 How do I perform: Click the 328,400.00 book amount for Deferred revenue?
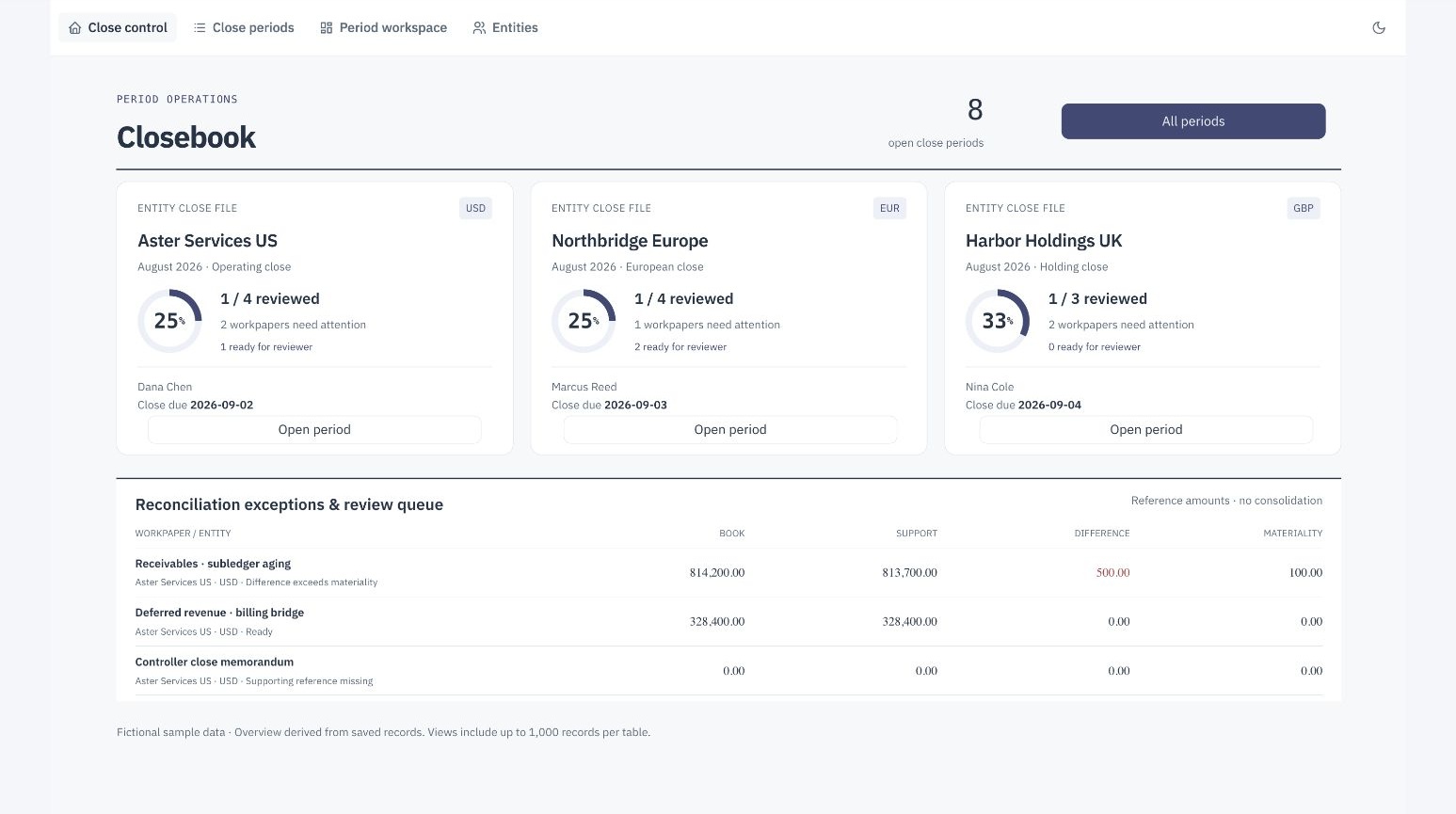click(x=717, y=621)
